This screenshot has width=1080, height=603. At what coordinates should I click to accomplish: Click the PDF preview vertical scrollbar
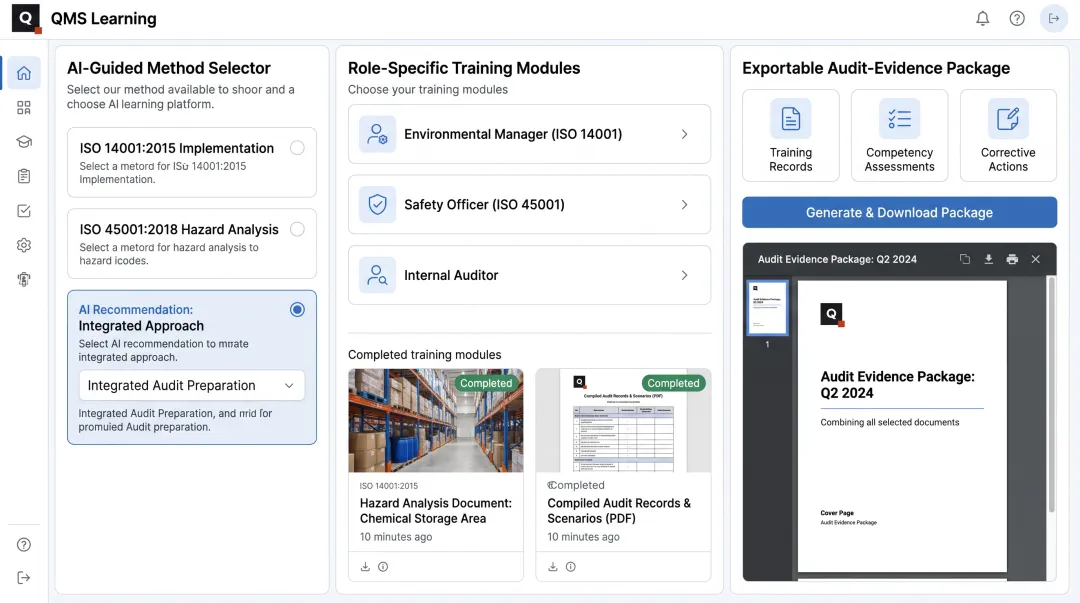click(x=1051, y=394)
